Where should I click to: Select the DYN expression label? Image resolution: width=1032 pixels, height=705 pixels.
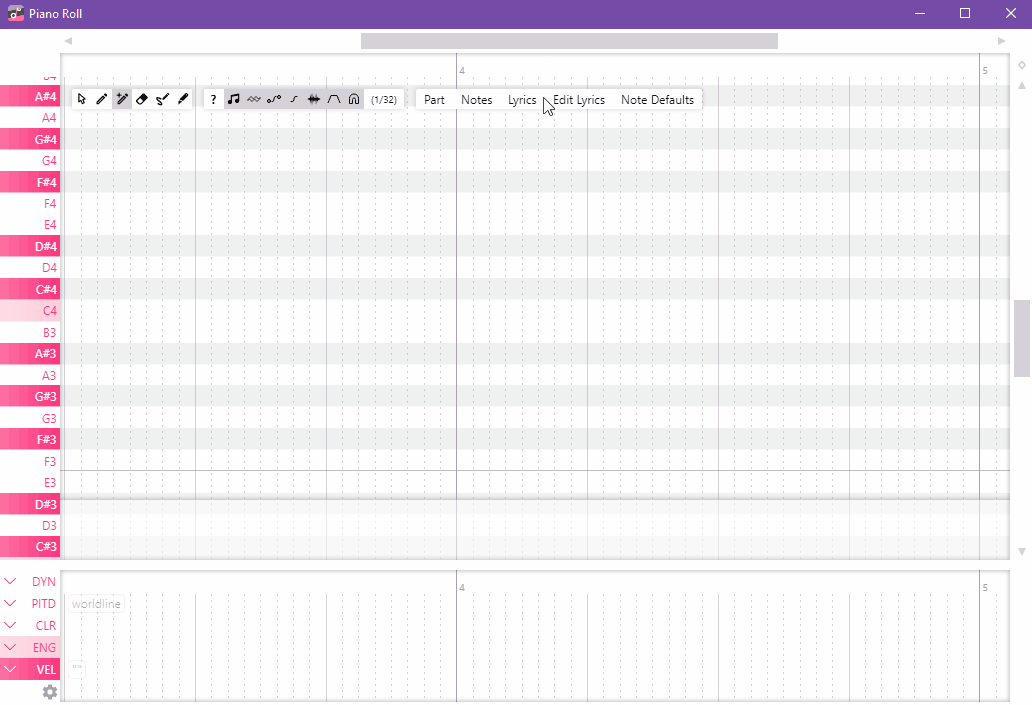click(43, 582)
